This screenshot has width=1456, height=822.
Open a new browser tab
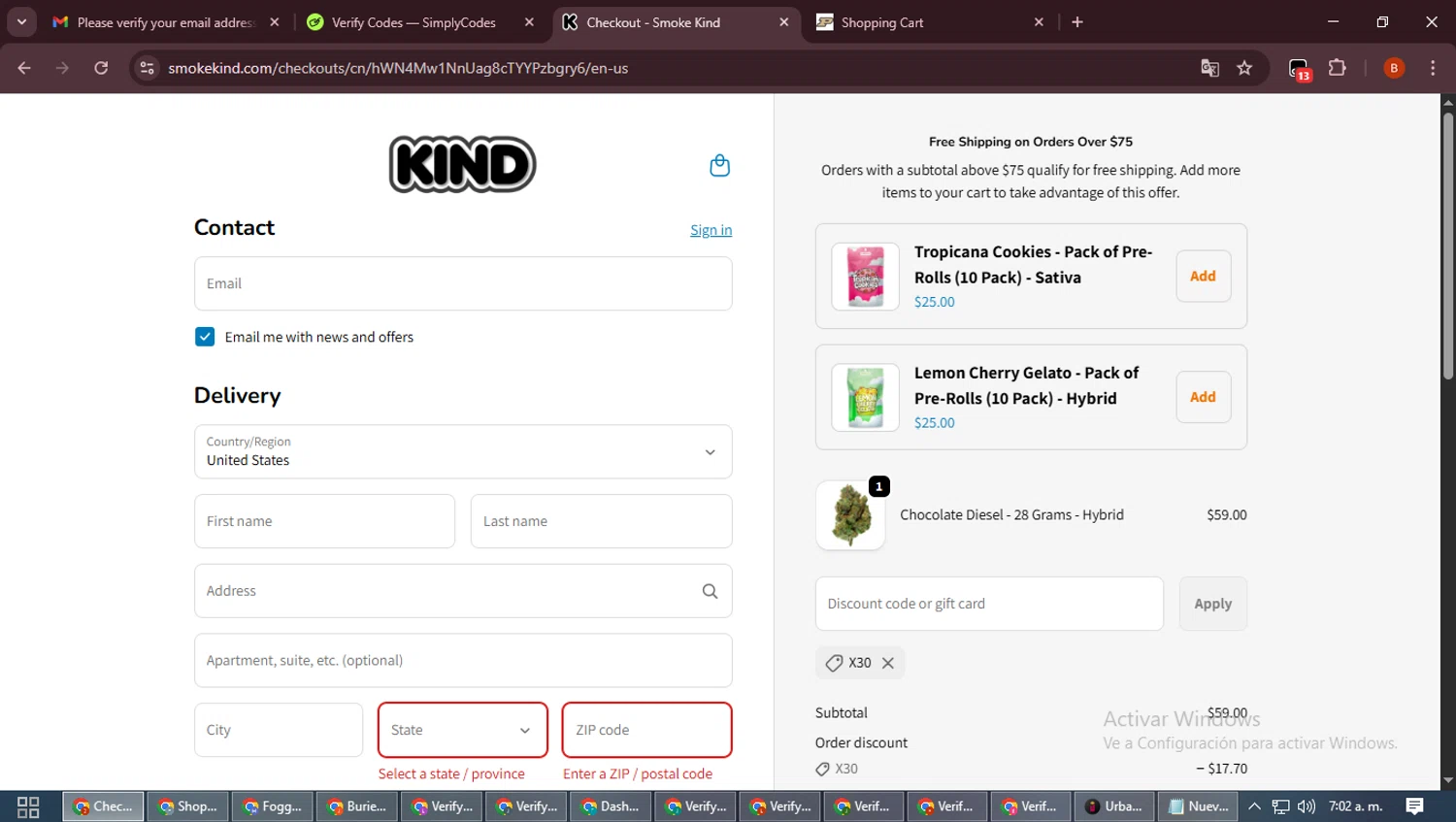point(1077,22)
